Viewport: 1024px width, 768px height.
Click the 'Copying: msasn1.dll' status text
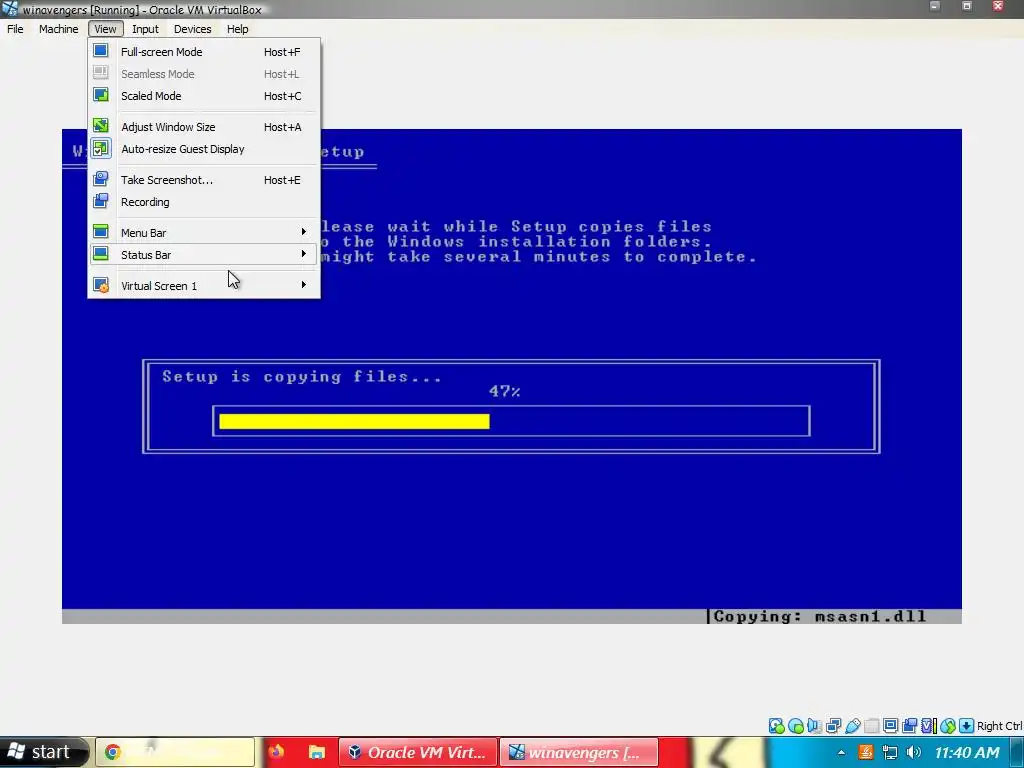click(x=820, y=616)
